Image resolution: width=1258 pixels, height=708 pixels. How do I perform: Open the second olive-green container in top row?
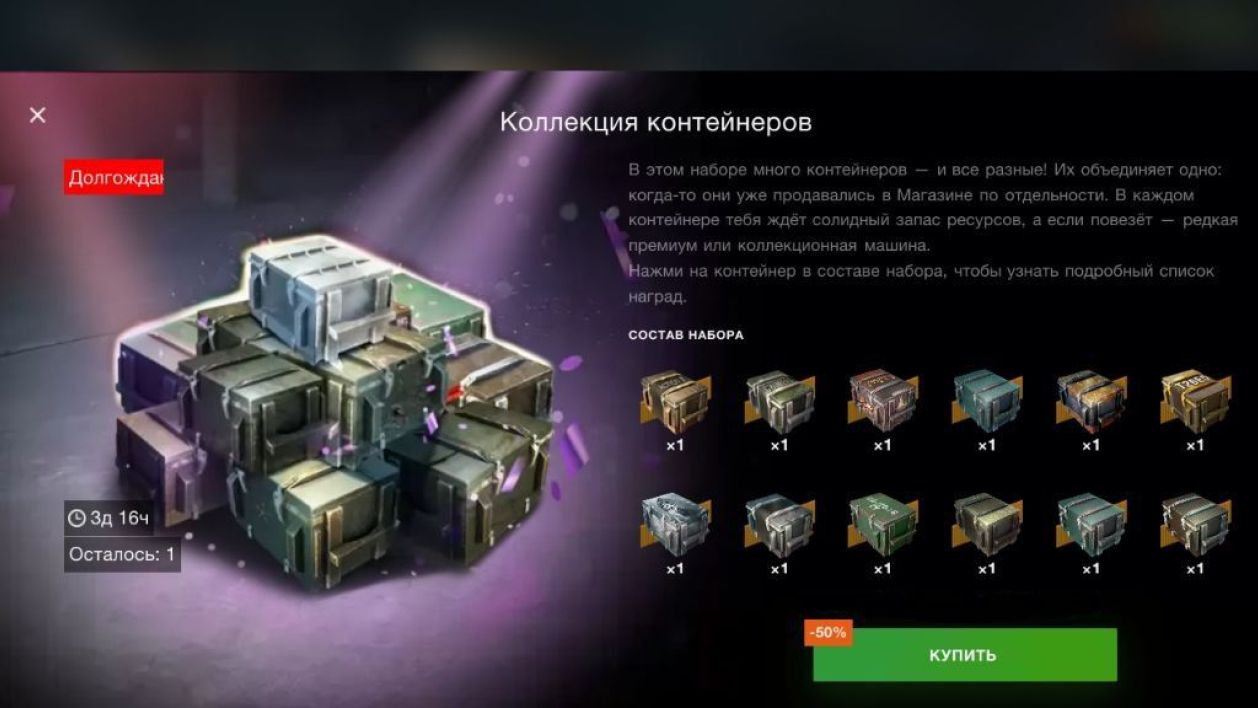(779, 402)
